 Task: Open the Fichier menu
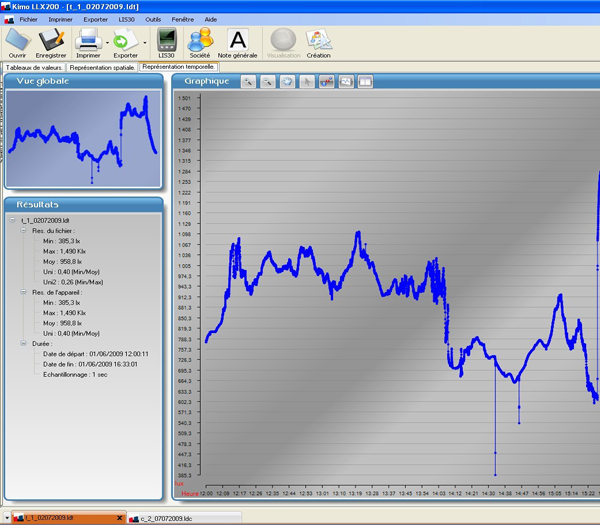(29, 20)
